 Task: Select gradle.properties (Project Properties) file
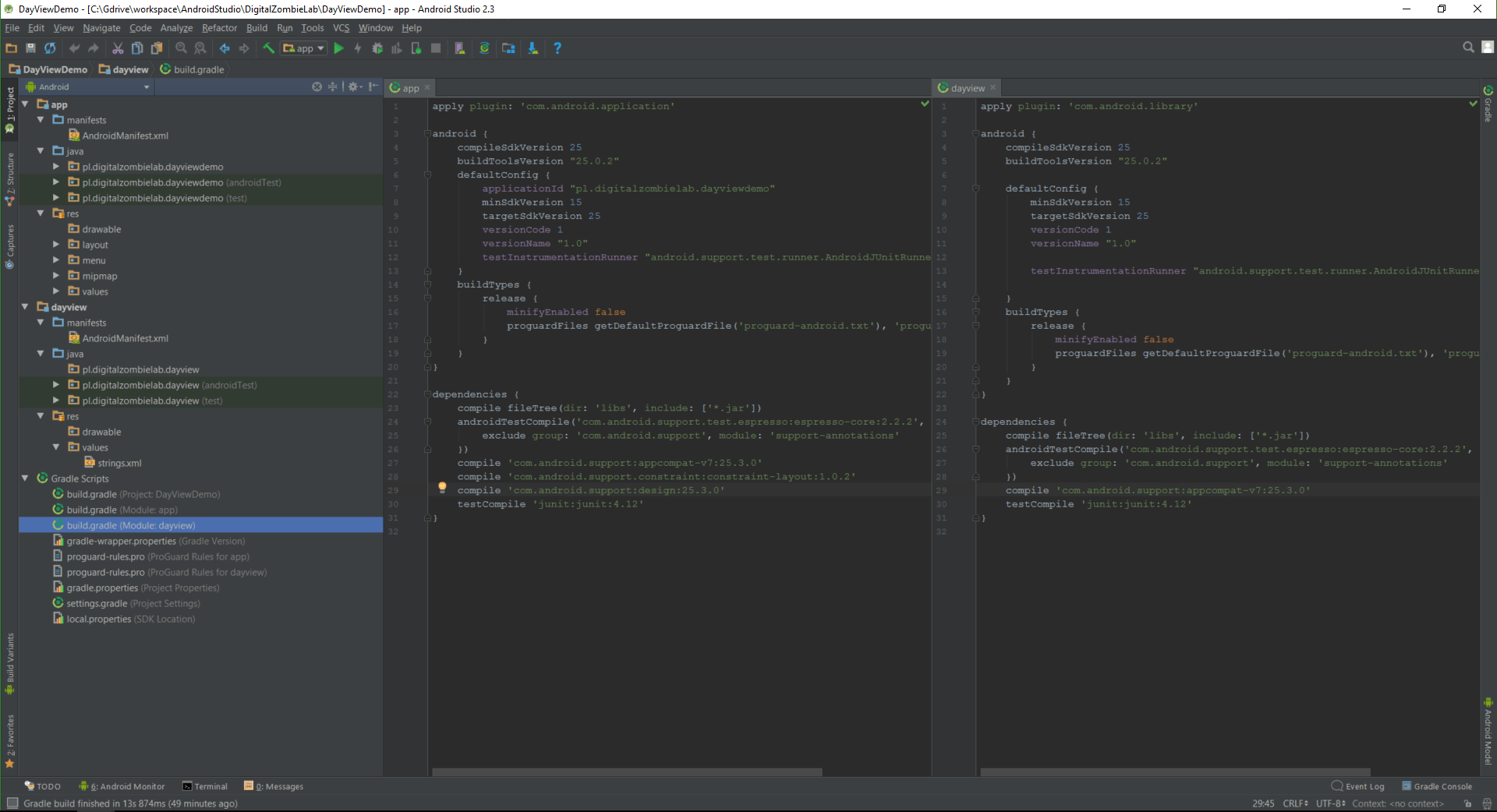(136, 588)
